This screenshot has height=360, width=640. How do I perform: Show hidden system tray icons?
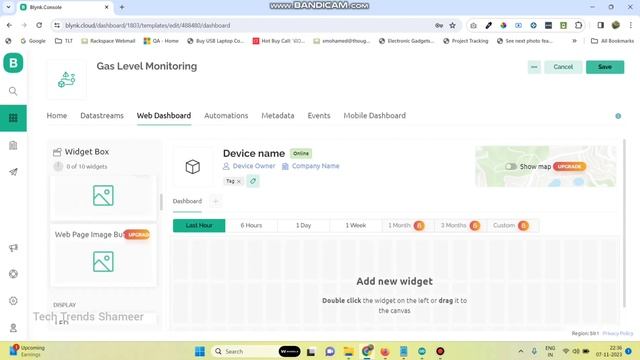click(521, 351)
